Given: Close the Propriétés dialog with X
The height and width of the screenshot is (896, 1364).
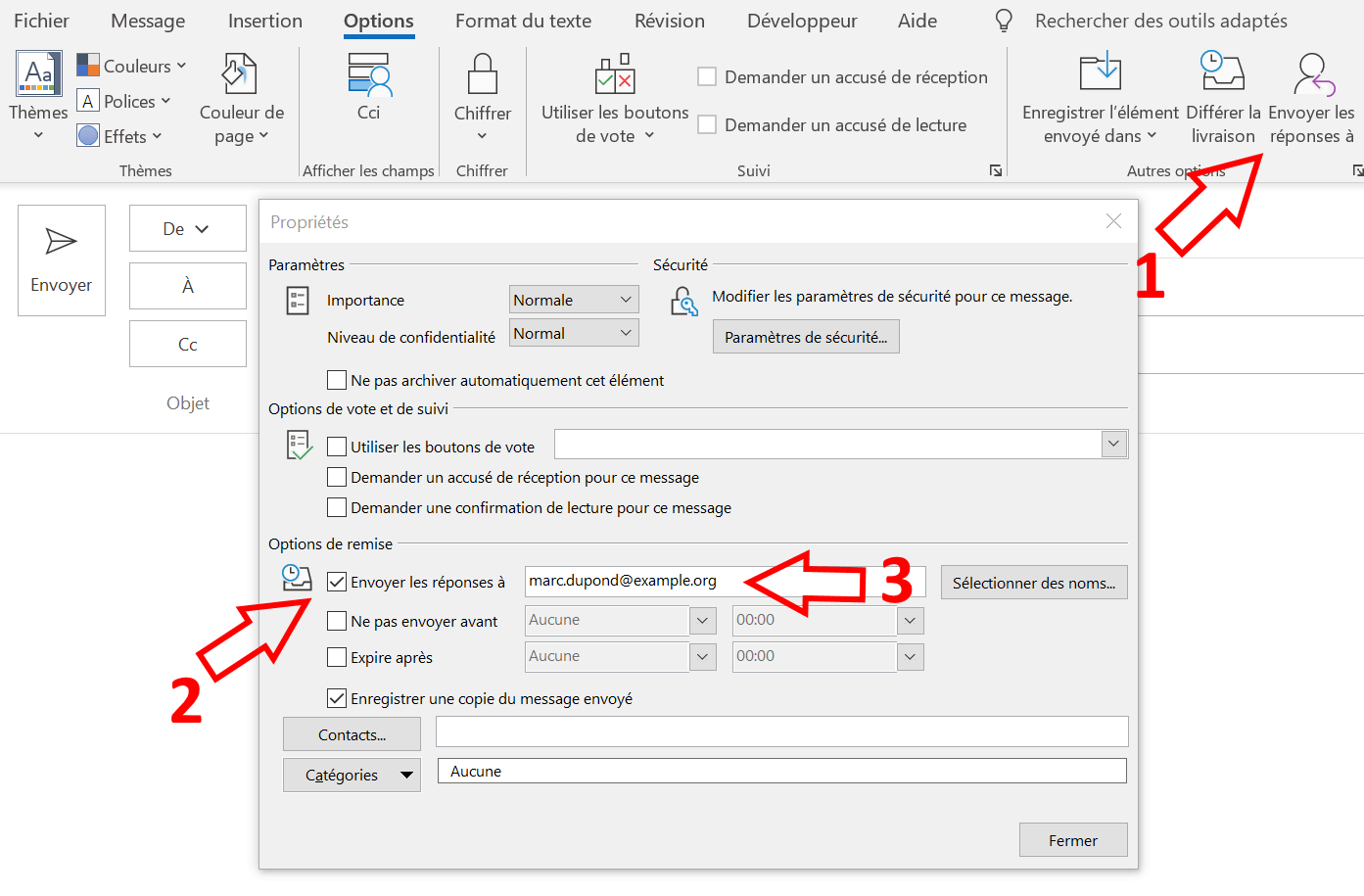Looking at the screenshot, I should [1113, 221].
